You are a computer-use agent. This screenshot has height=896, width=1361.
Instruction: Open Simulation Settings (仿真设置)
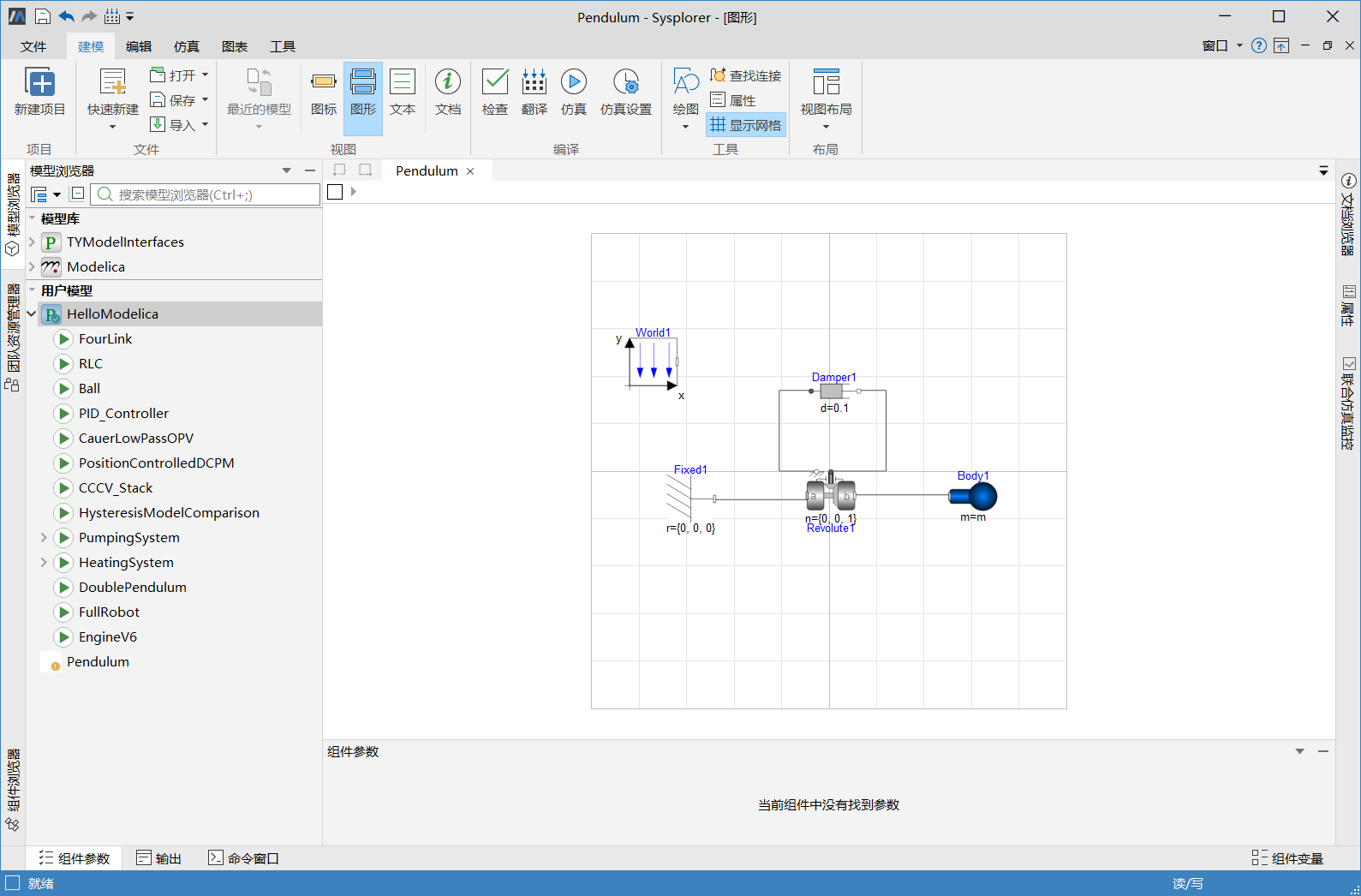[x=626, y=93]
